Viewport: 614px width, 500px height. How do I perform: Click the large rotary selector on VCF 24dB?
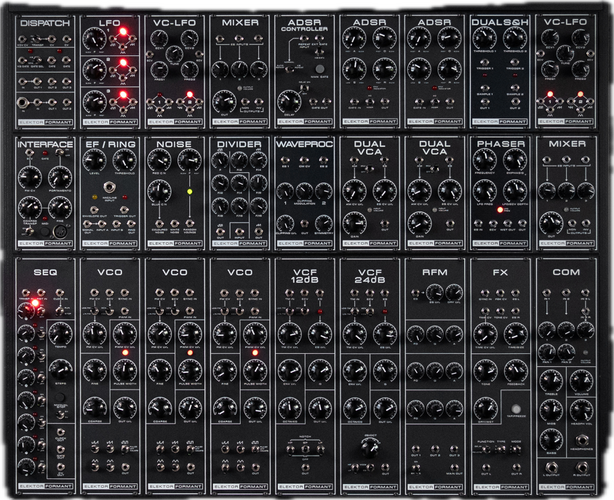pyautogui.click(x=371, y=445)
